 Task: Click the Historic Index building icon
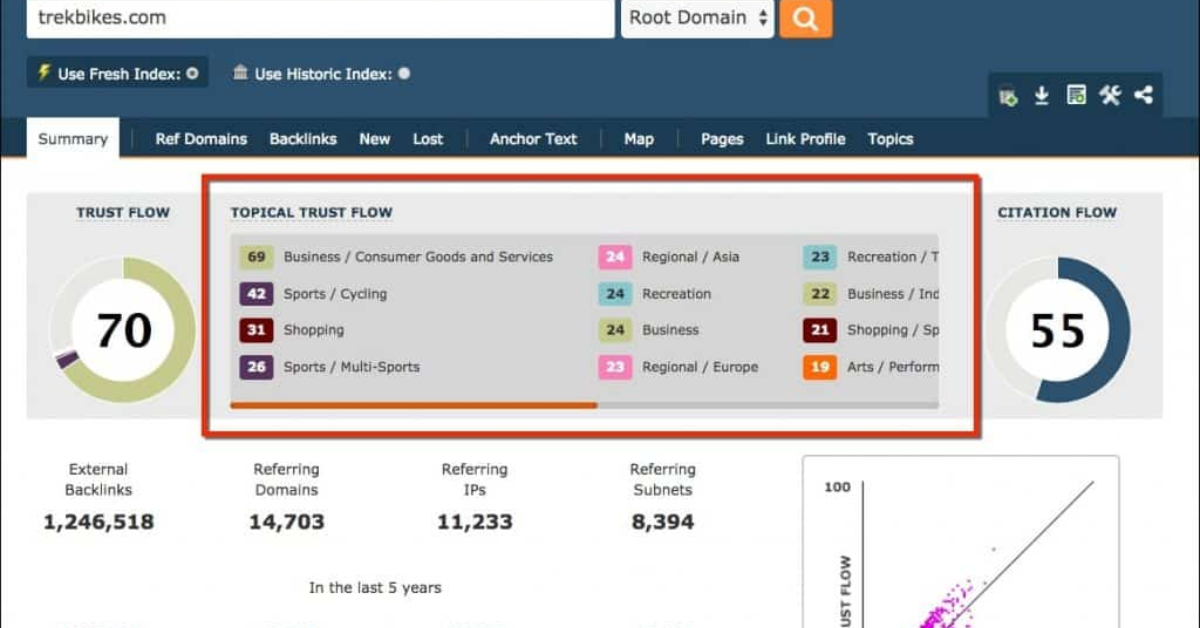coord(240,73)
